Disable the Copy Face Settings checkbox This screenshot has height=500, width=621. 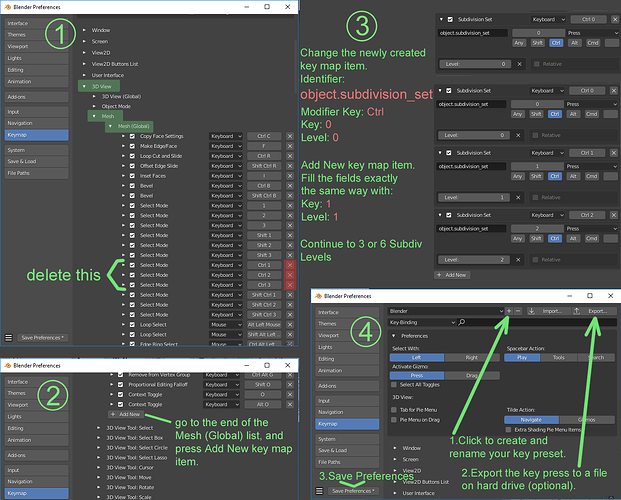pyautogui.click(x=132, y=136)
